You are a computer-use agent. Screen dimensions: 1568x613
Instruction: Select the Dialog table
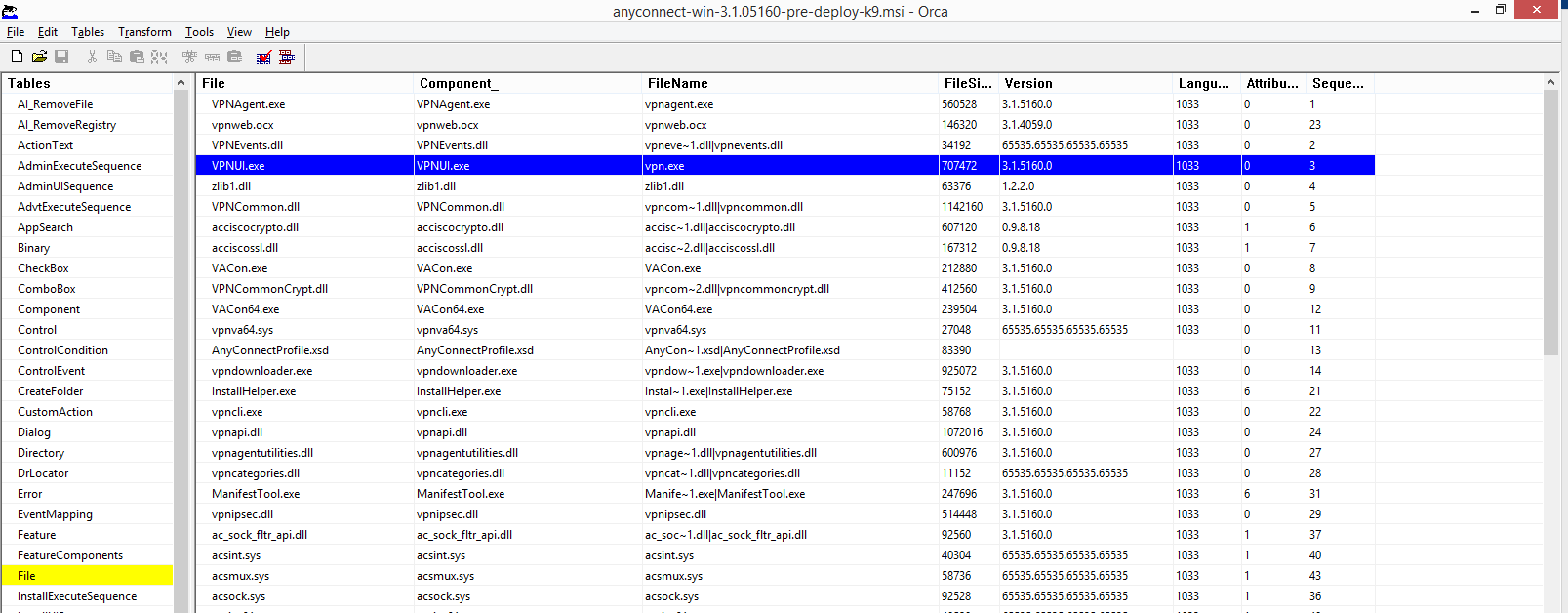tap(34, 432)
